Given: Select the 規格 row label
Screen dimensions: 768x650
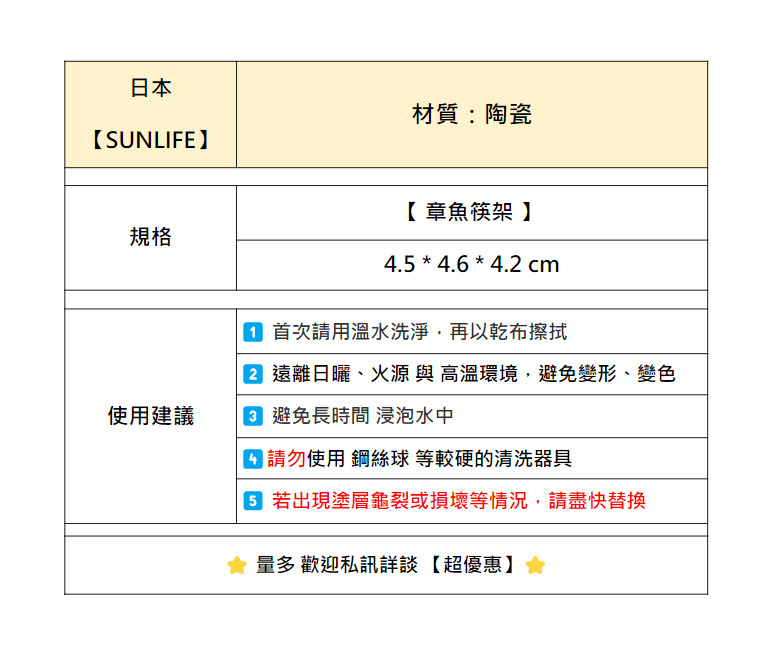Looking at the screenshot, I should [x=150, y=237].
